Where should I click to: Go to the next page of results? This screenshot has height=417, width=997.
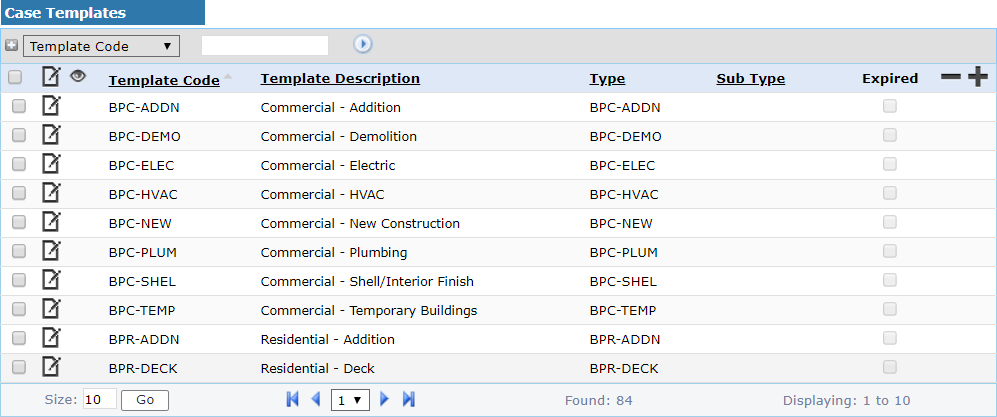(x=385, y=399)
